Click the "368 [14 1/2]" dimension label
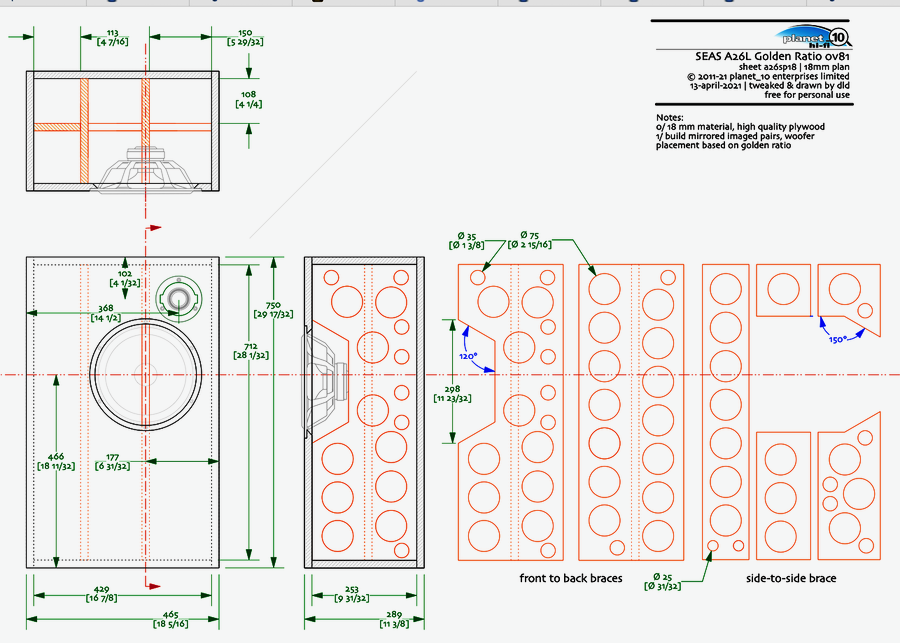This screenshot has height=643, width=900. (106, 313)
